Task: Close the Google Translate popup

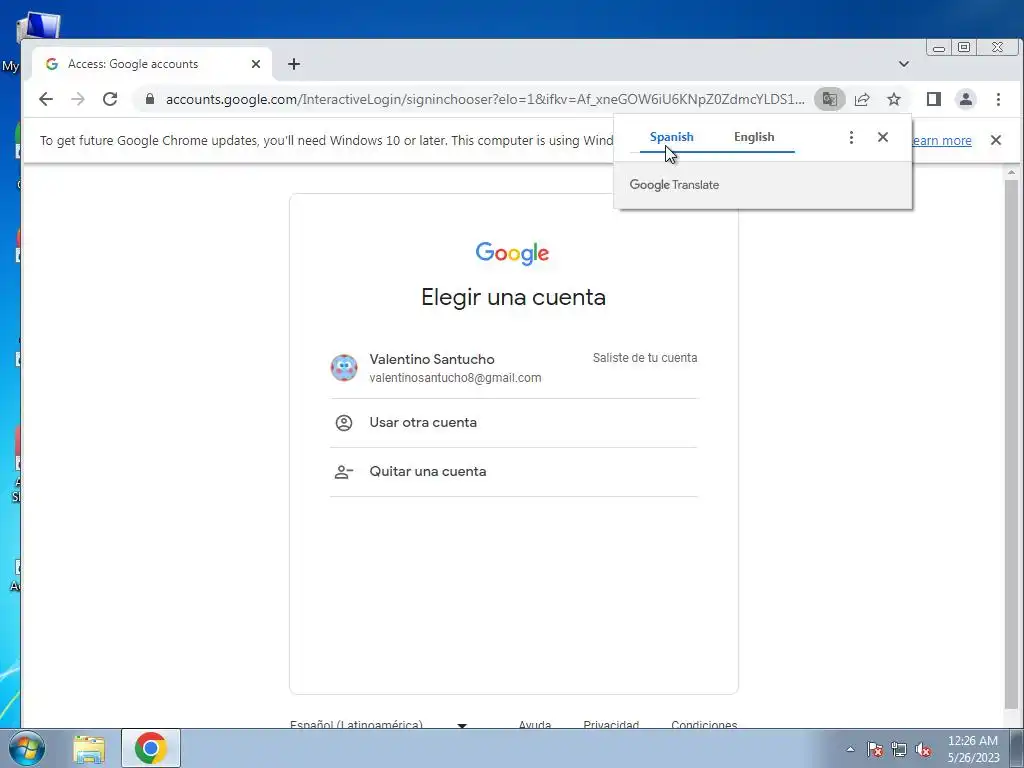Action: click(x=883, y=137)
